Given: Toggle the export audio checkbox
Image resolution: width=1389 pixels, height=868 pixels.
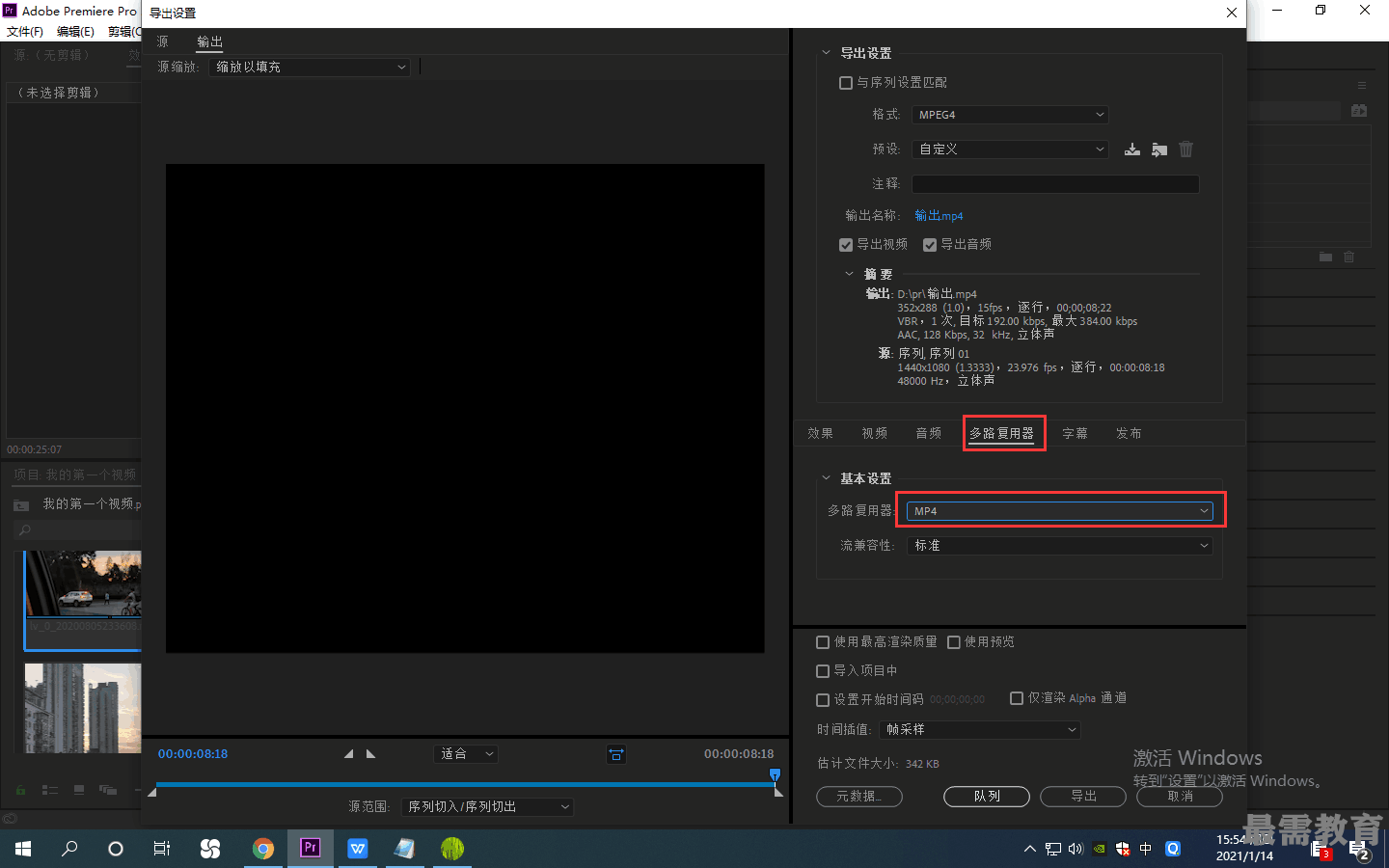Looking at the screenshot, I should 930,245.
